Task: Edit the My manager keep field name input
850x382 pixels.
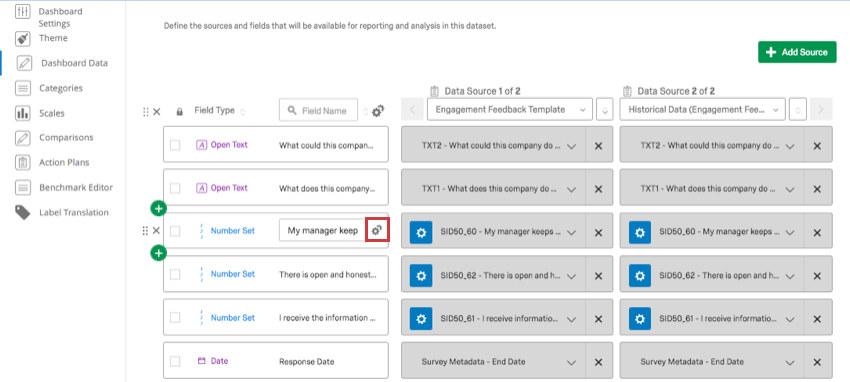Action: click(323, 230)
